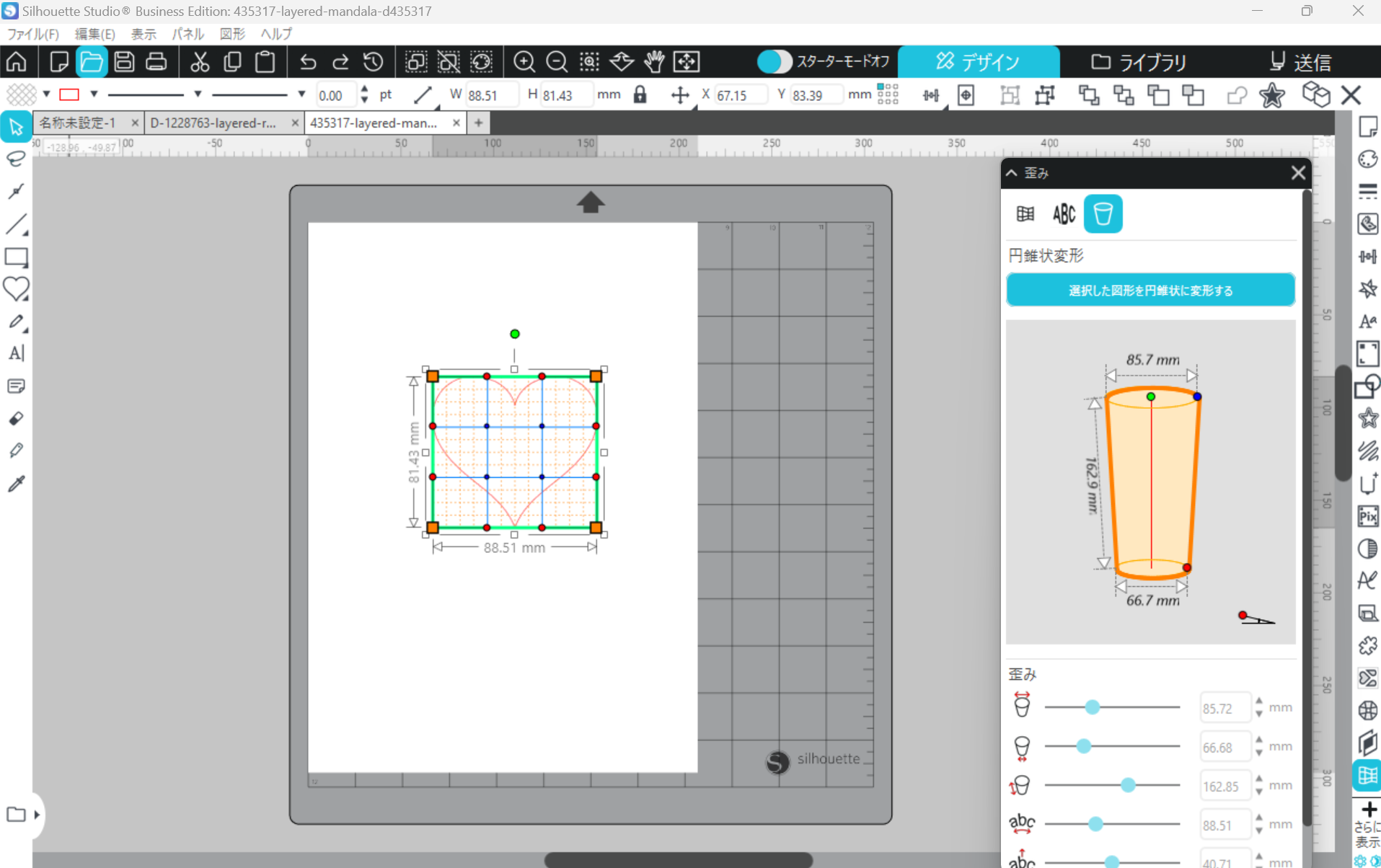
Task: Select the Line drawing tool
Action: coord(16,224)
